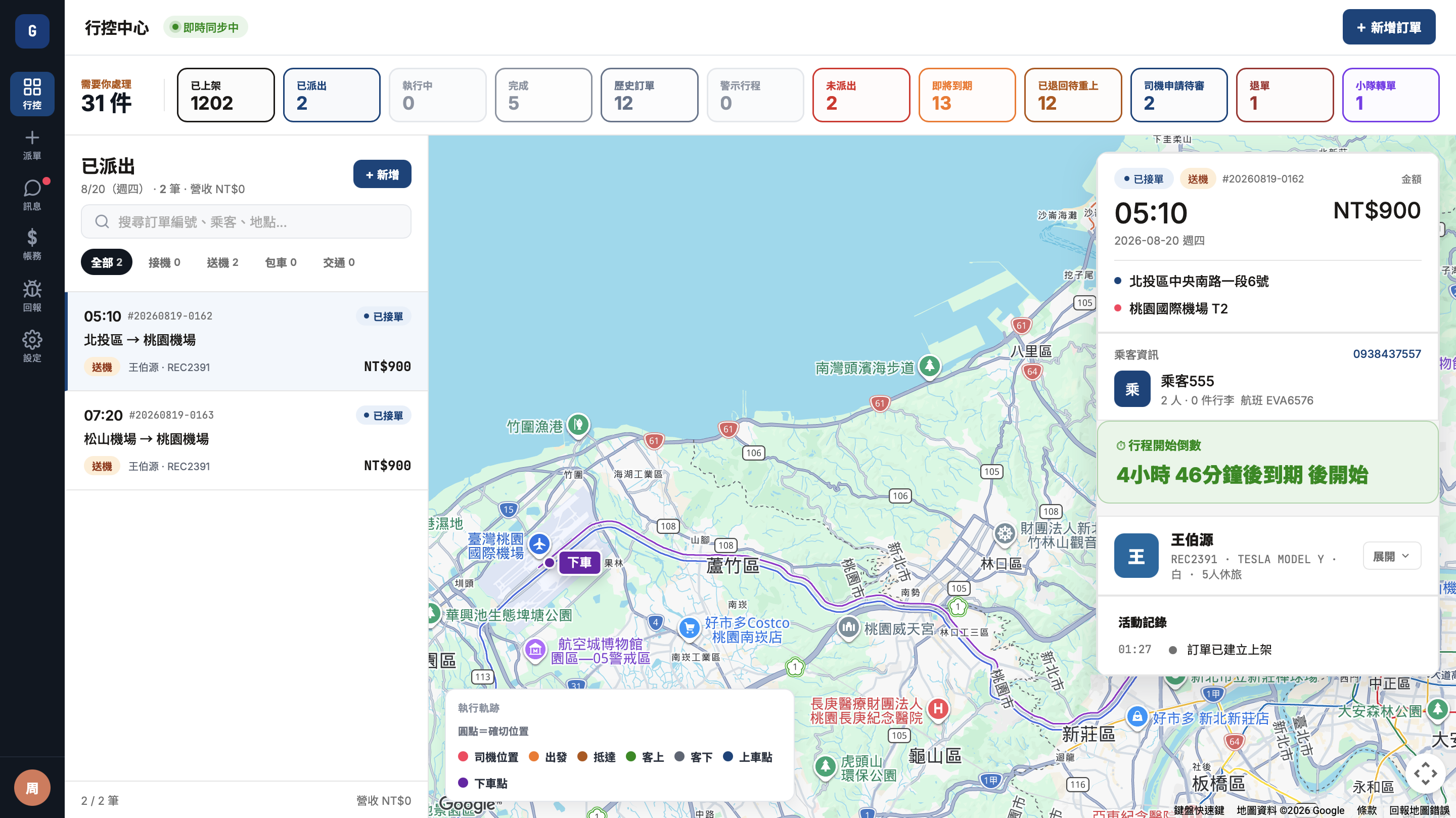Click the Costco 桃園南崁店 map marker
The image size is (1456, 818).
[690, 627]
